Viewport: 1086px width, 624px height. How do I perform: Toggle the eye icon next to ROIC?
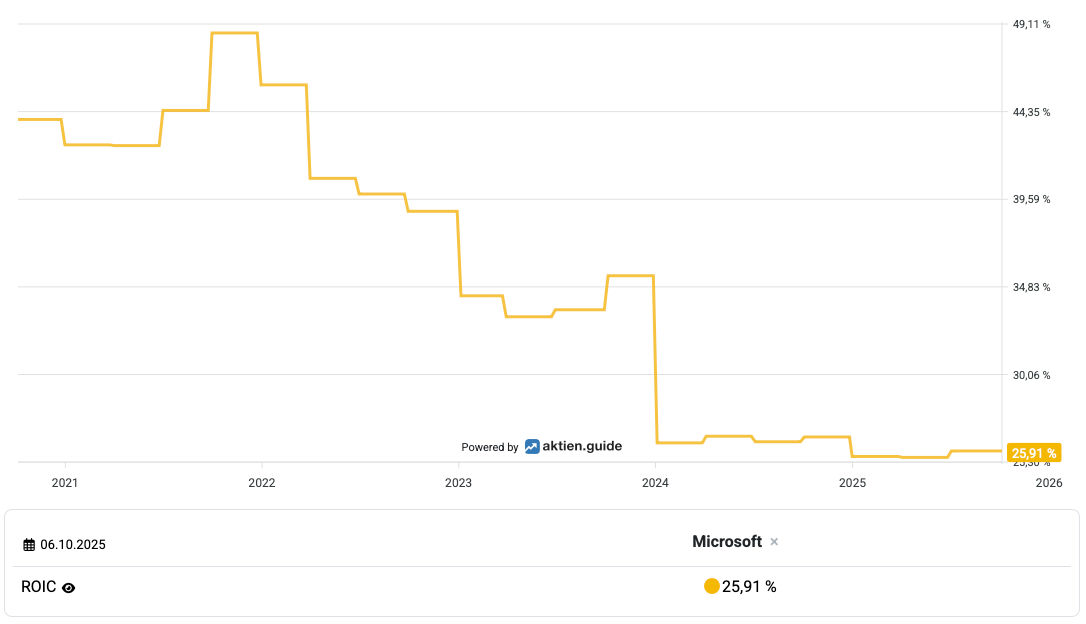click(x=69, y=588)
